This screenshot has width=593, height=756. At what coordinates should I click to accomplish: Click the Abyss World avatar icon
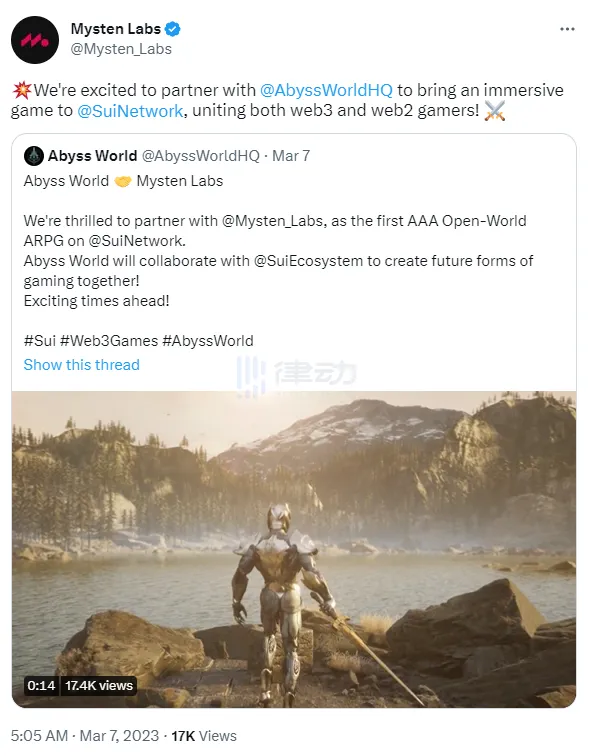(x=34, y=156)
